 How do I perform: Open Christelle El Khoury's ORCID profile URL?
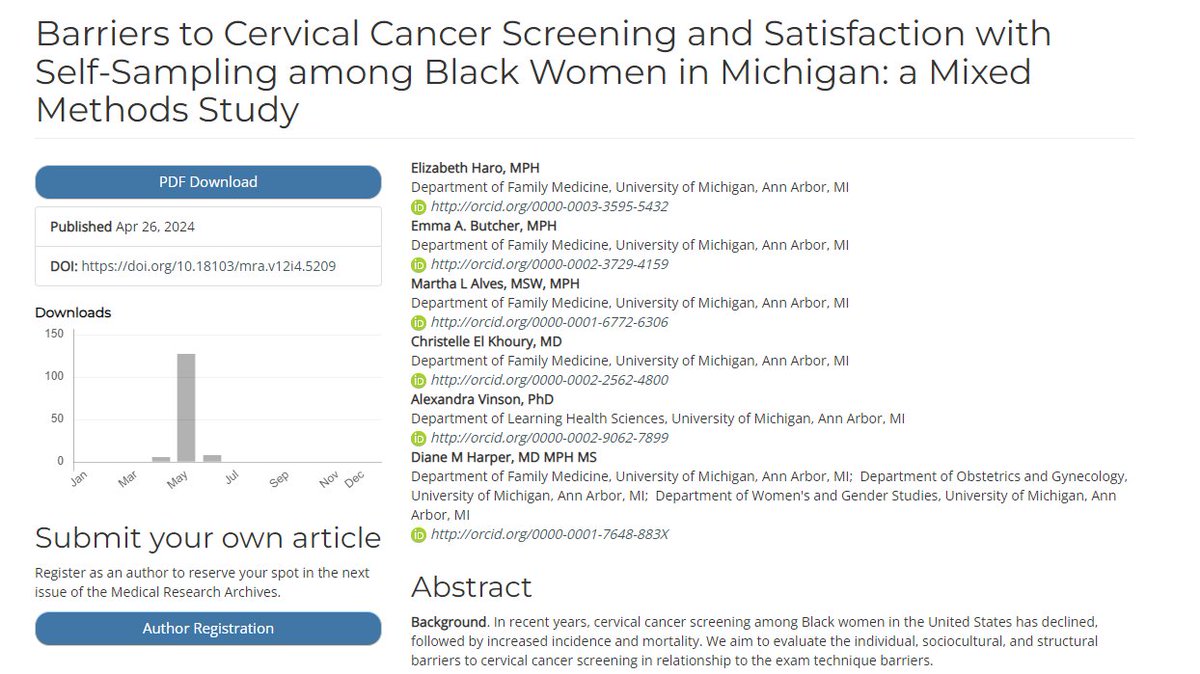[548, 380]
